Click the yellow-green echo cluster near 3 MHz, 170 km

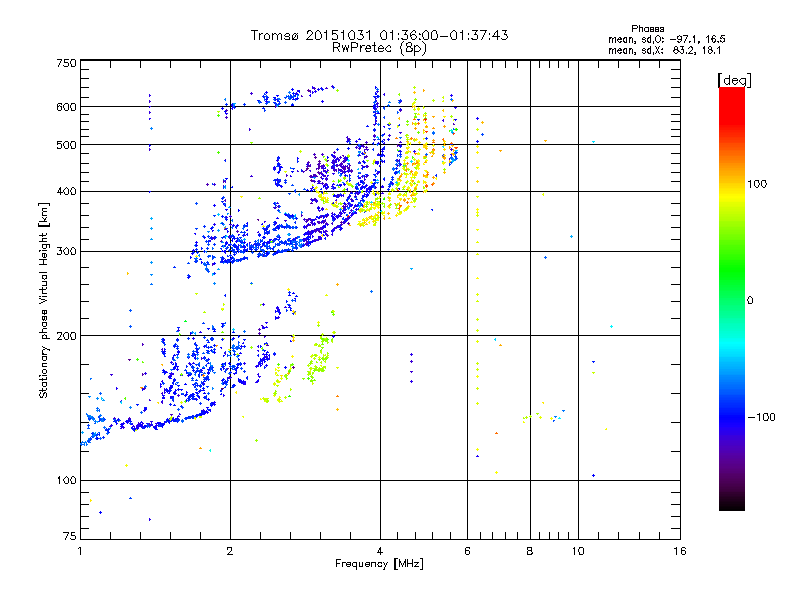click(318, 360)
